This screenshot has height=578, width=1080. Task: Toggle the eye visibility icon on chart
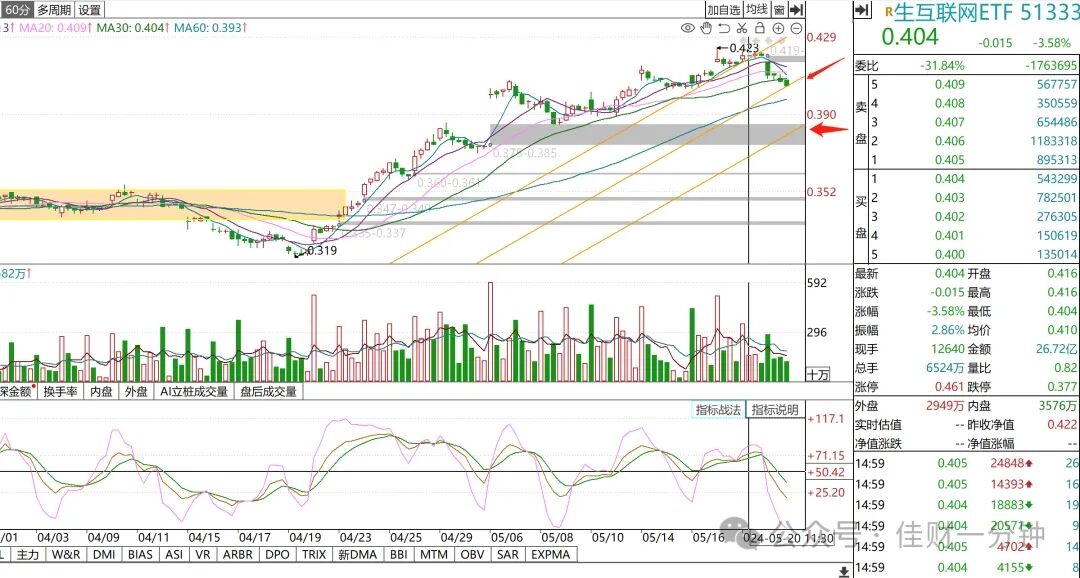tap(687, 28)
